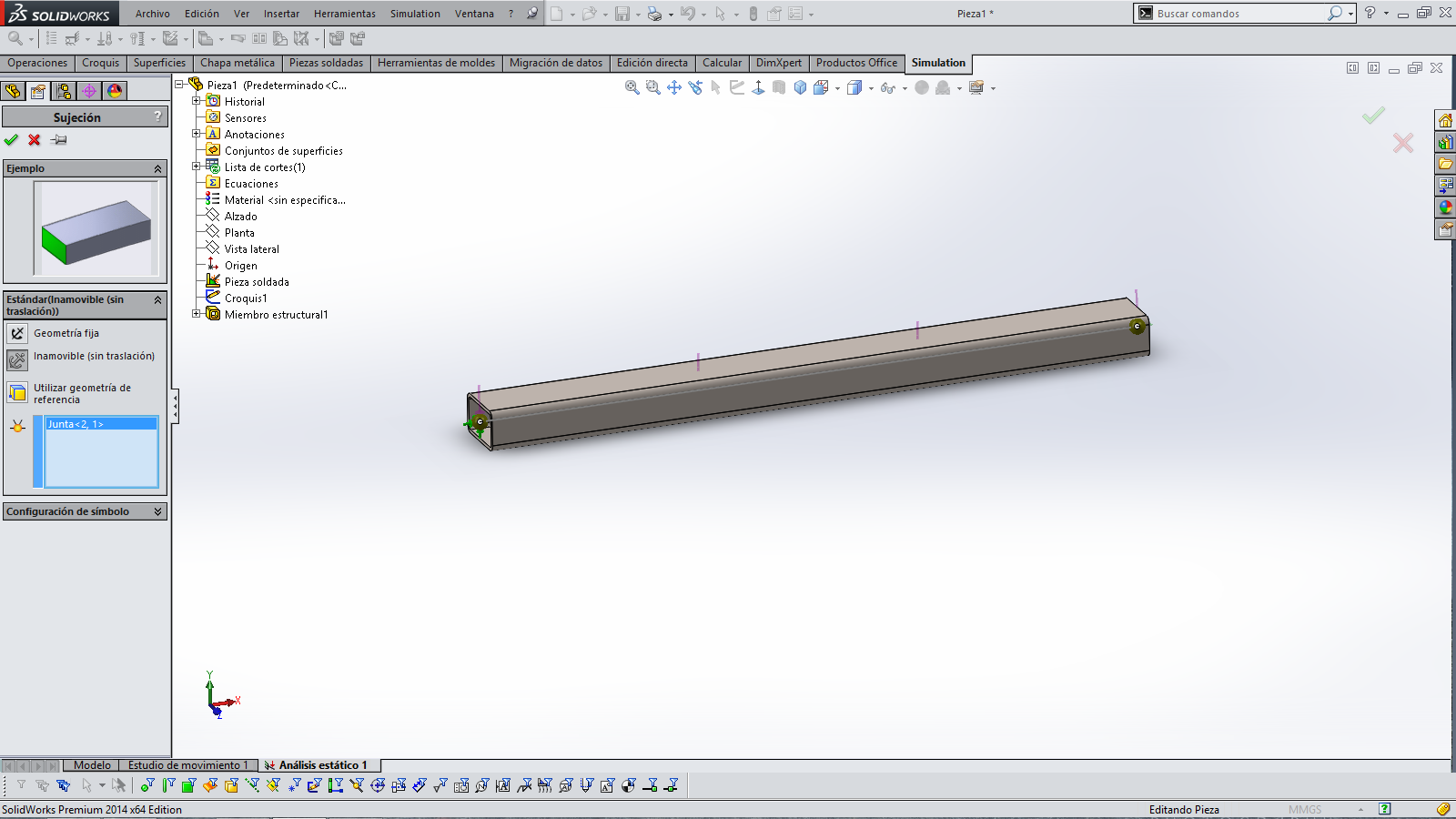Select Pieza soldada in the feature tree
Image resolution: width=1456 pixels, height=819 pixels.
(x=257, y=282)
